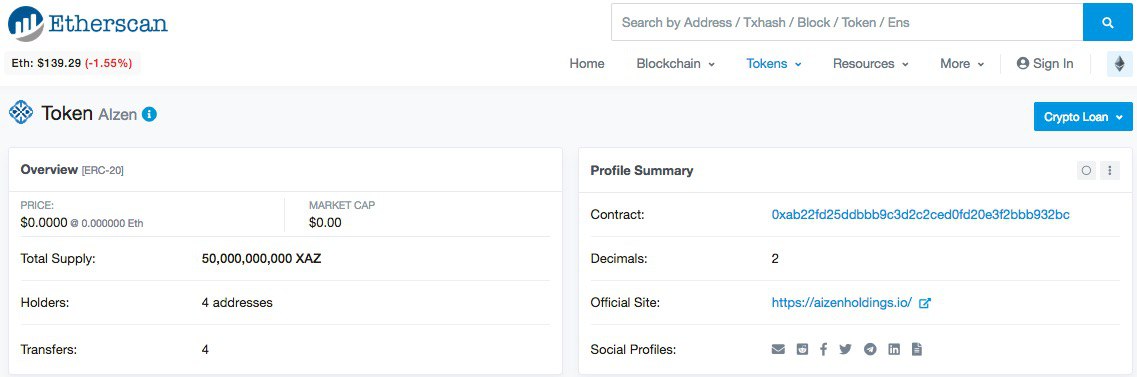
Task: Open the whitepaper document icon
Action: click(x=917, y=349)
